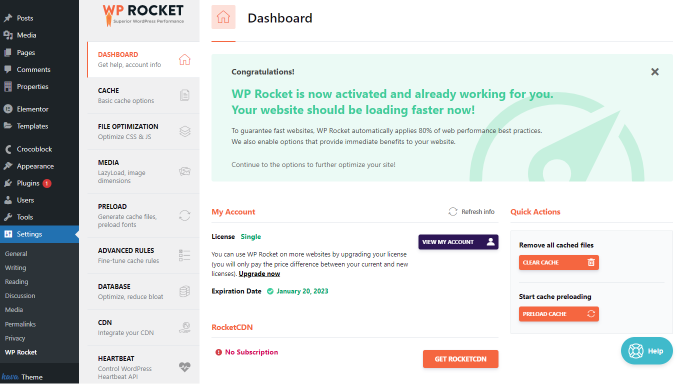Screen dimensions: 684x384
Task: Click the Heartbeat heart icon
Action: click(x=185, y=367)
